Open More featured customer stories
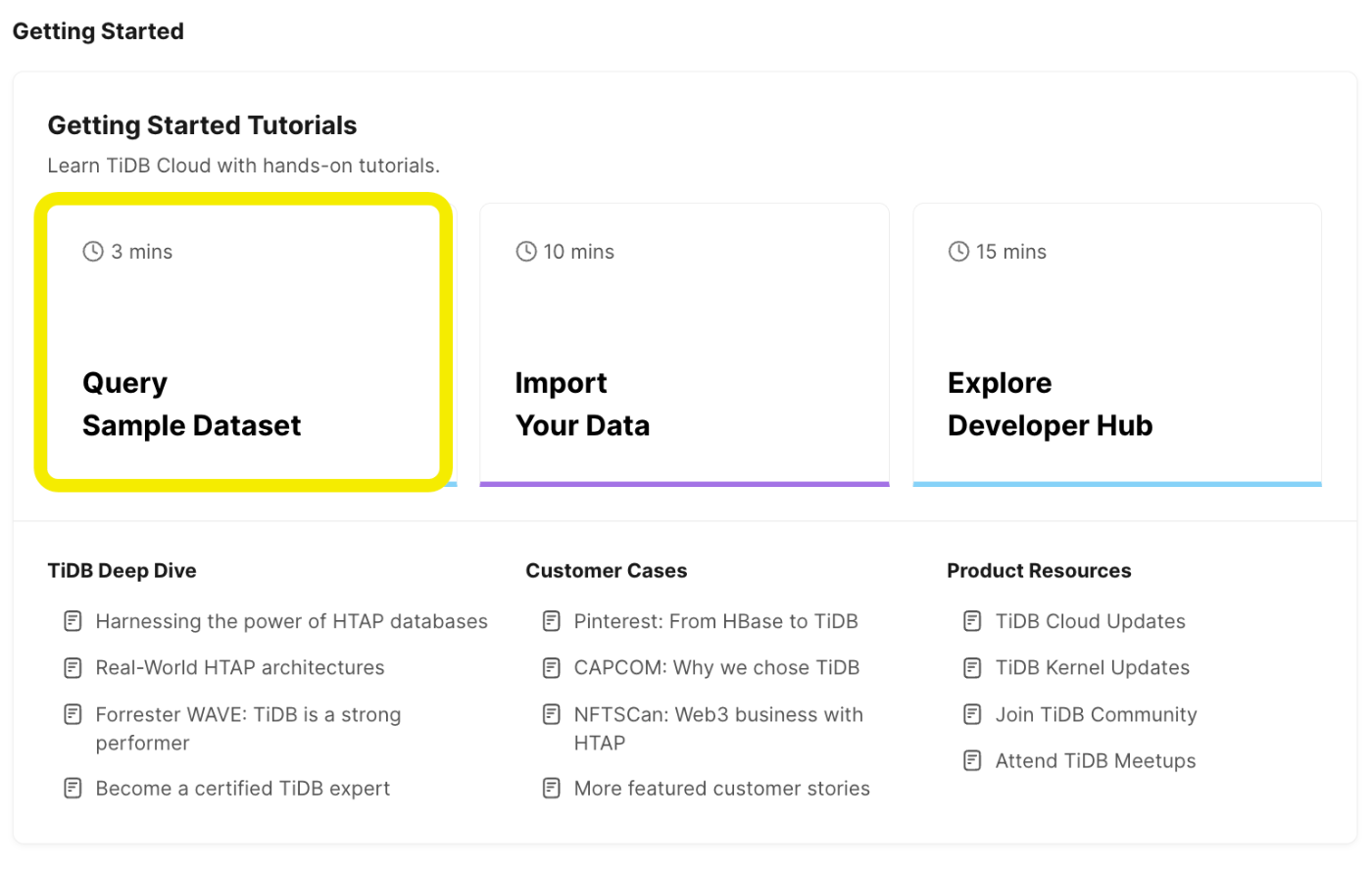 [721, 789]
